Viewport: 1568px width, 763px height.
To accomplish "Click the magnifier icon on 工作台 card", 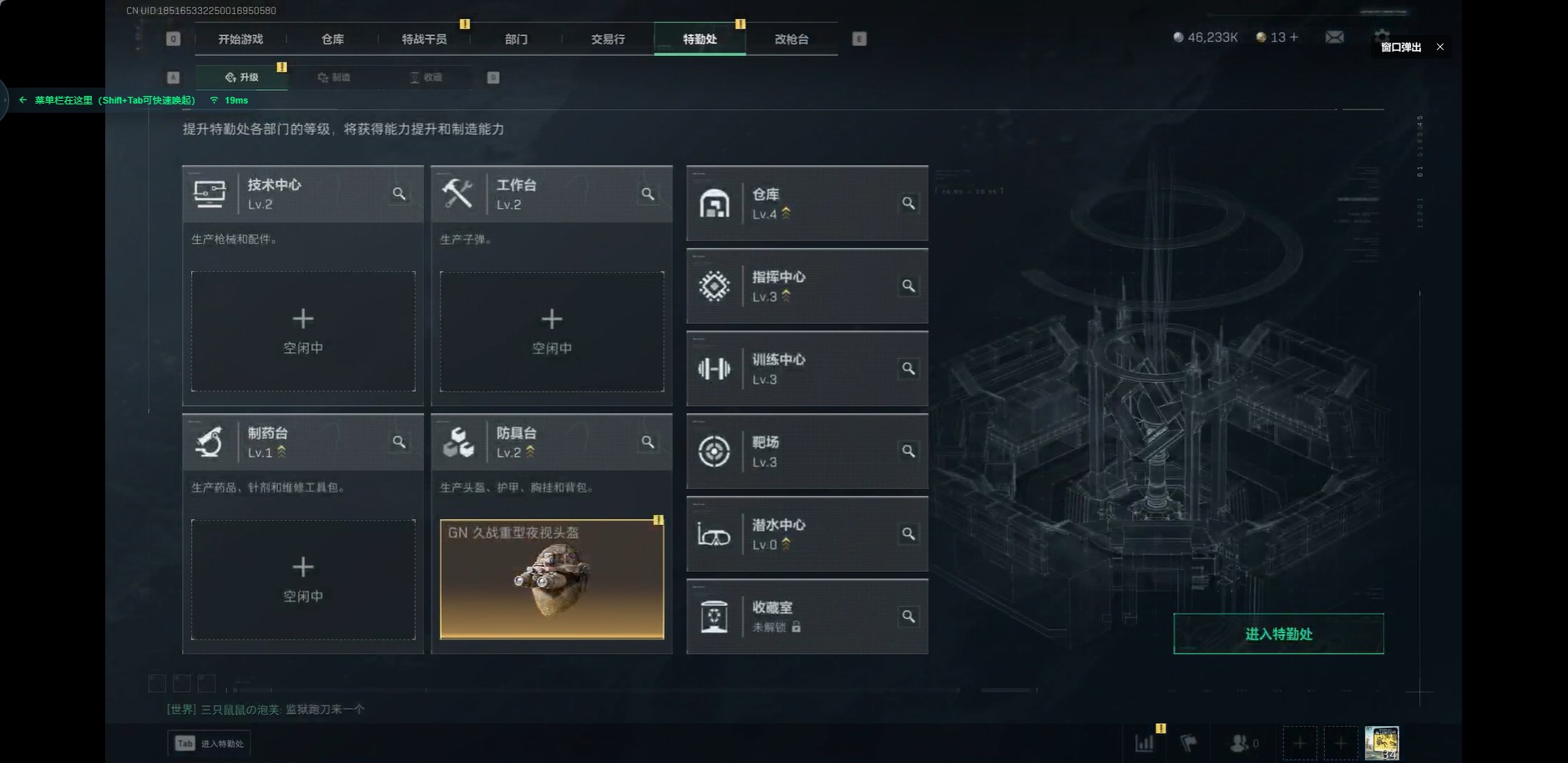I will 648,194.
